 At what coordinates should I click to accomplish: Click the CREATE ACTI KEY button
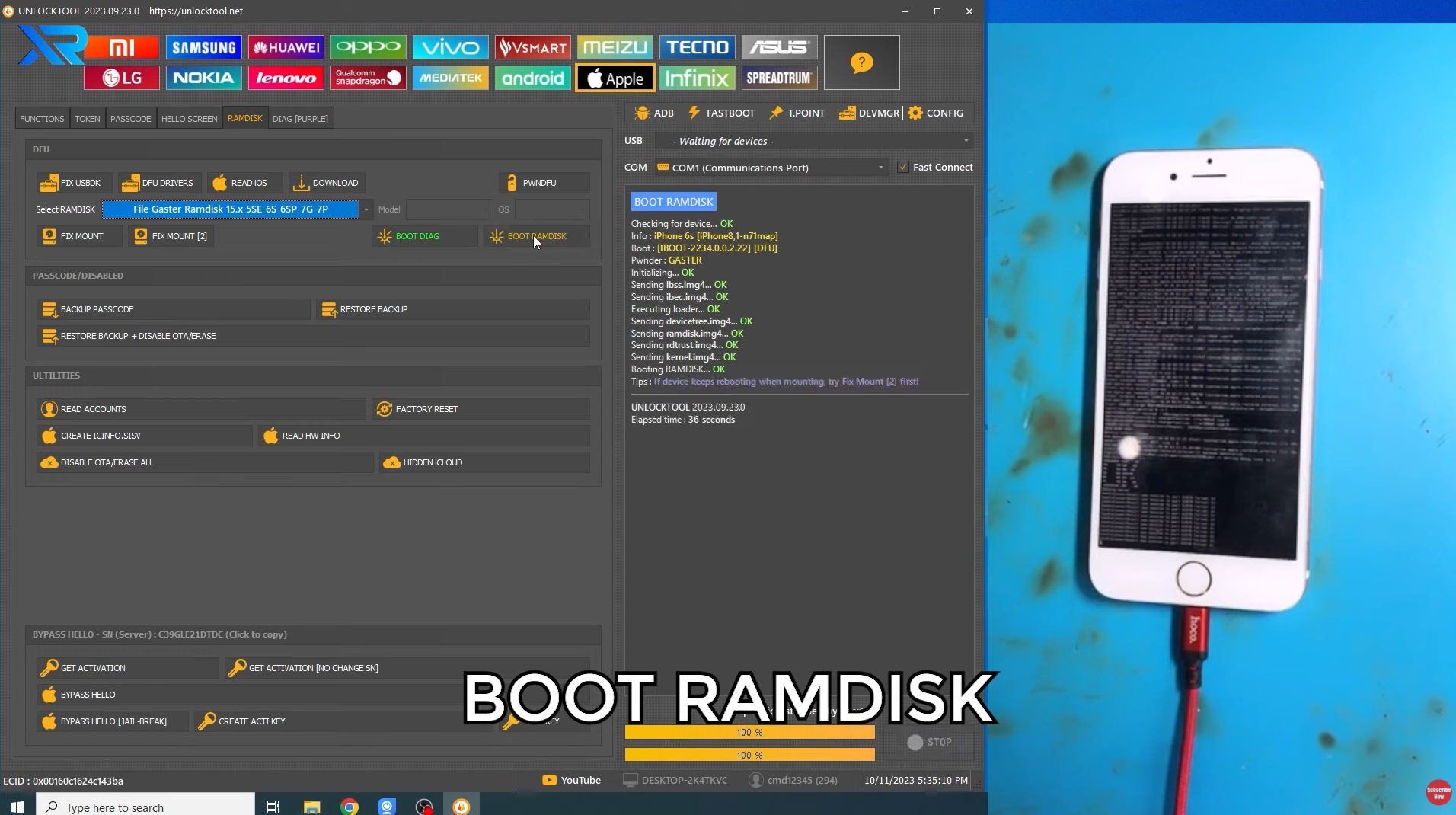click(x=343, y=721)
